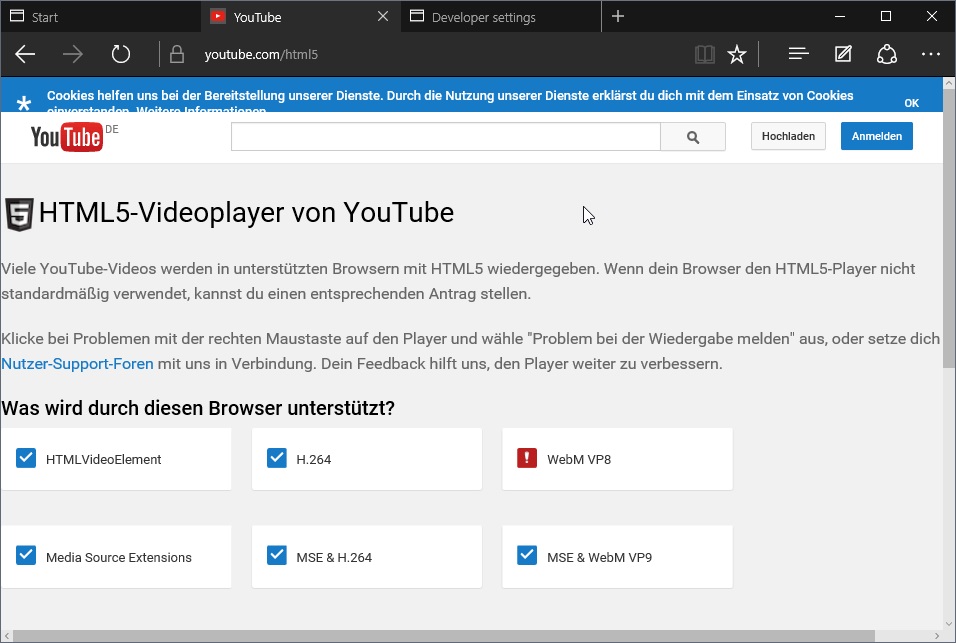Click the forward navigation arrow

point(73,54)
